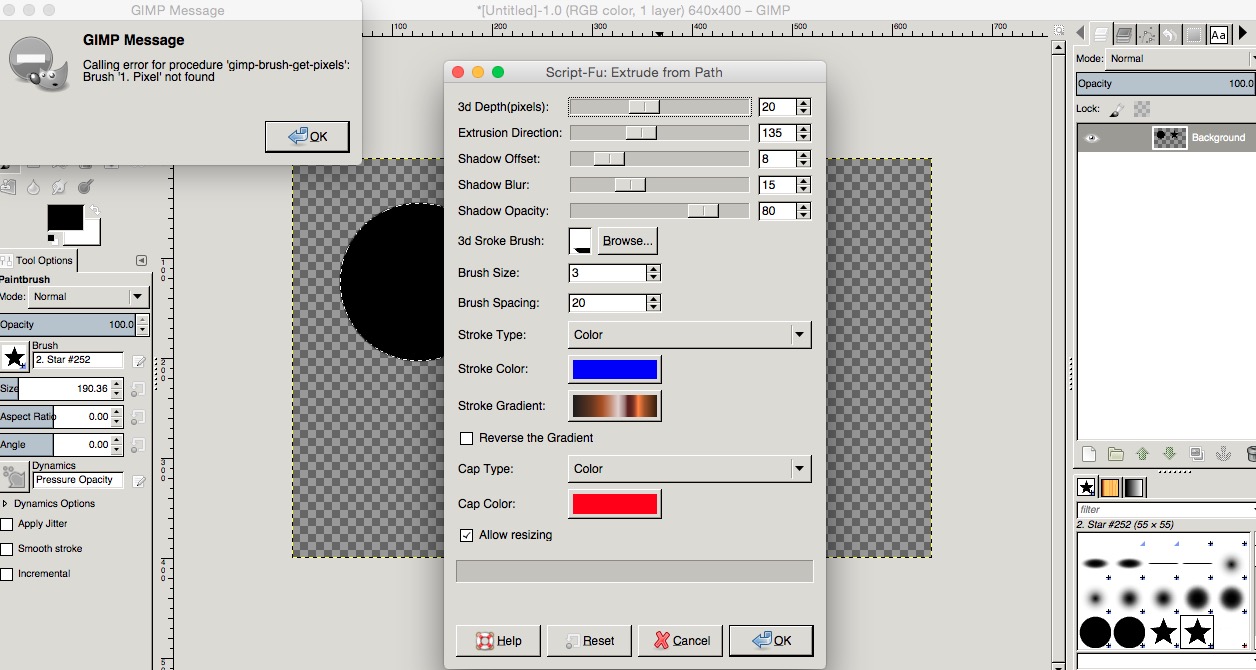Select the Smudge tool in toolbox
The height and width of the screenshot is (670, 1256).
coord(59,187)
